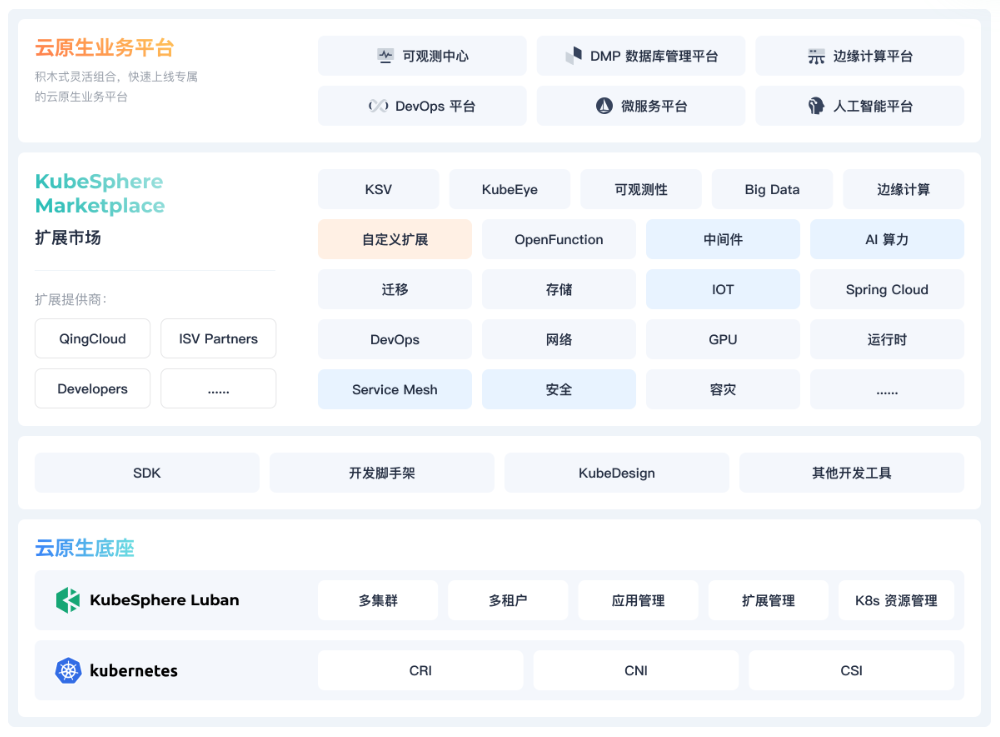The width and height of the screenshot is (1000, 737).
Task: Open the Service Mesh tile
Action: 395,389
